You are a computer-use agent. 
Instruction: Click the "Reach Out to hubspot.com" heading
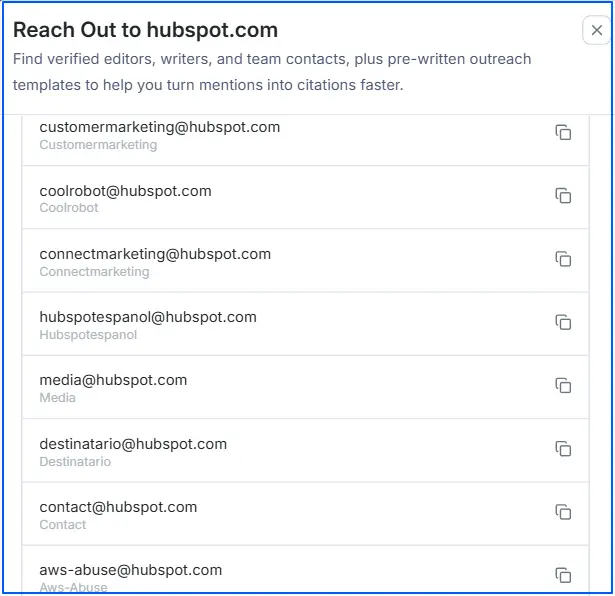click(x=145, y=30)
